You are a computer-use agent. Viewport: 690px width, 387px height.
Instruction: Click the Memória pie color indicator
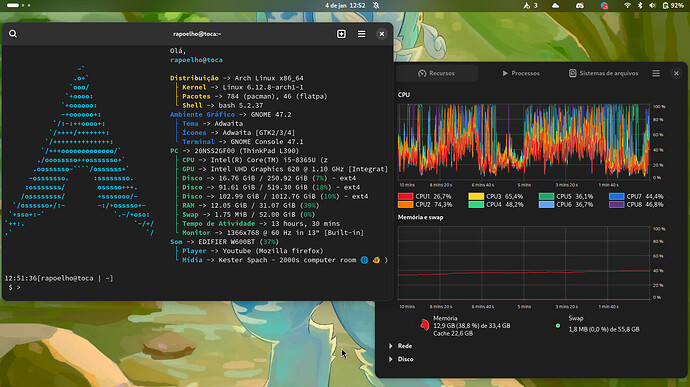(x=424, y=325)
